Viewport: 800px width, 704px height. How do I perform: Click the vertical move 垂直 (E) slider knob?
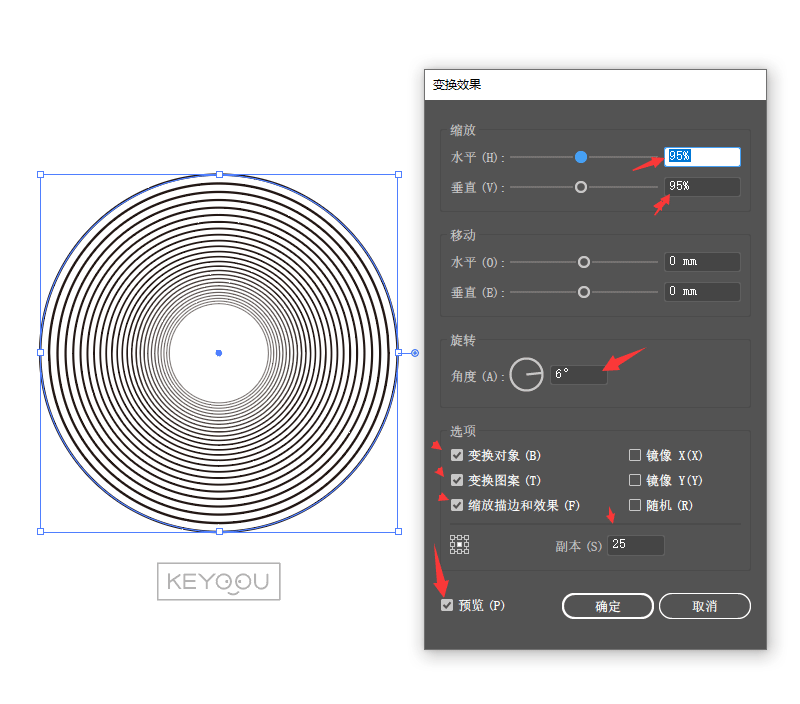(x=584, y=292)
